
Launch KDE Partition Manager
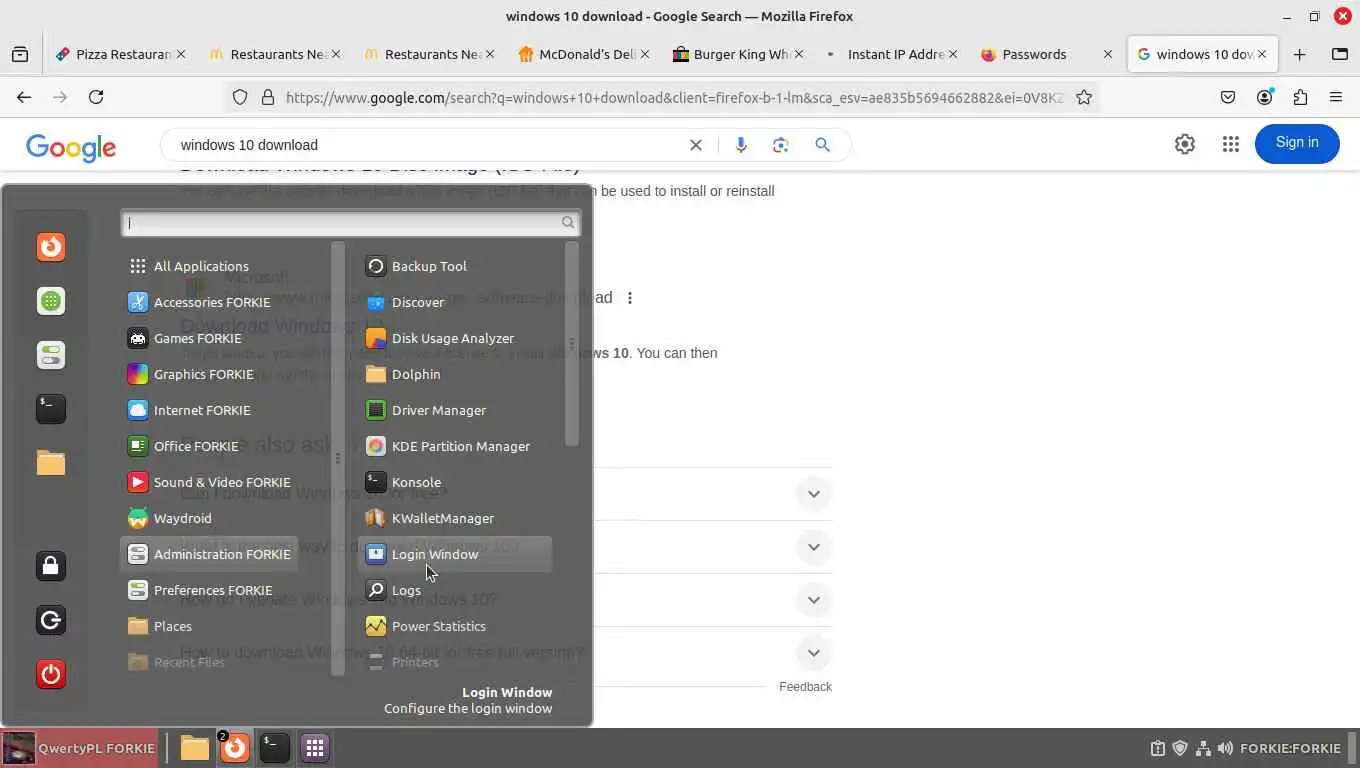point(454,446)
